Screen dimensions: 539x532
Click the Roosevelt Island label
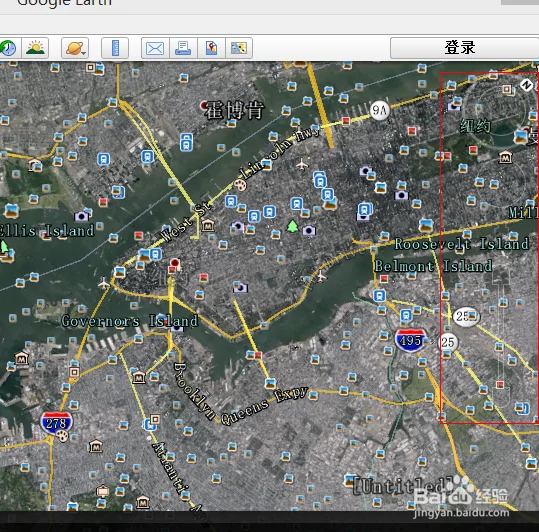(462, 244)
